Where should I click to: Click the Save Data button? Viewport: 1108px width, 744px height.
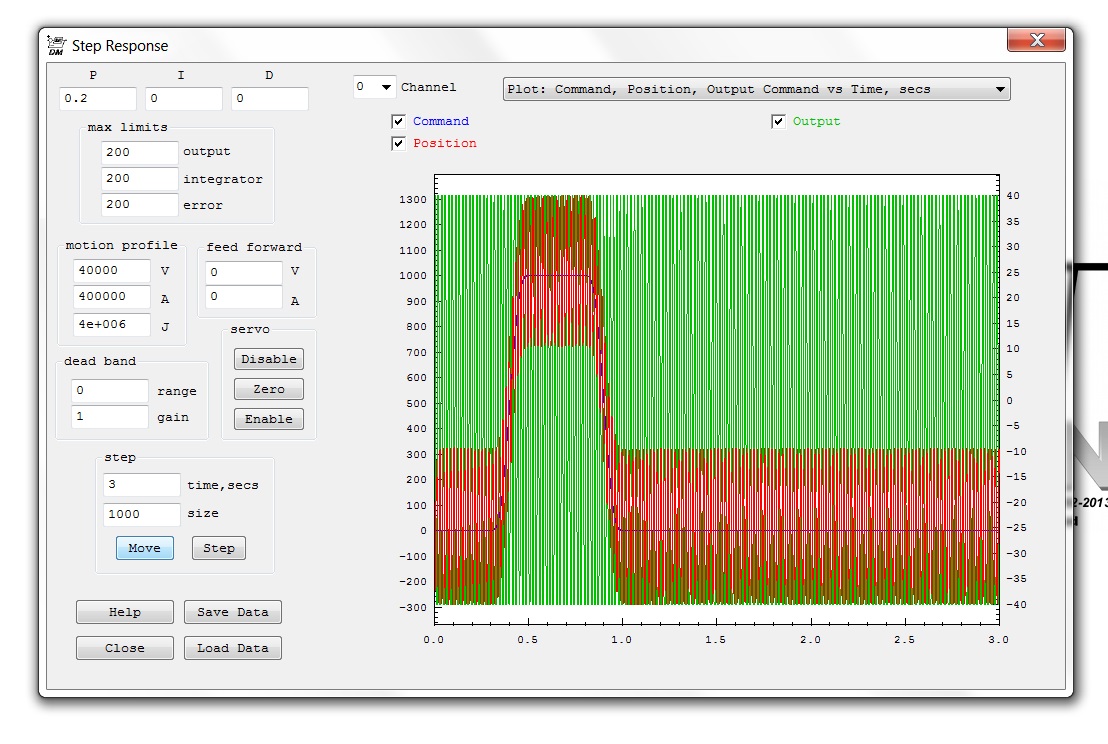[232, 612]
